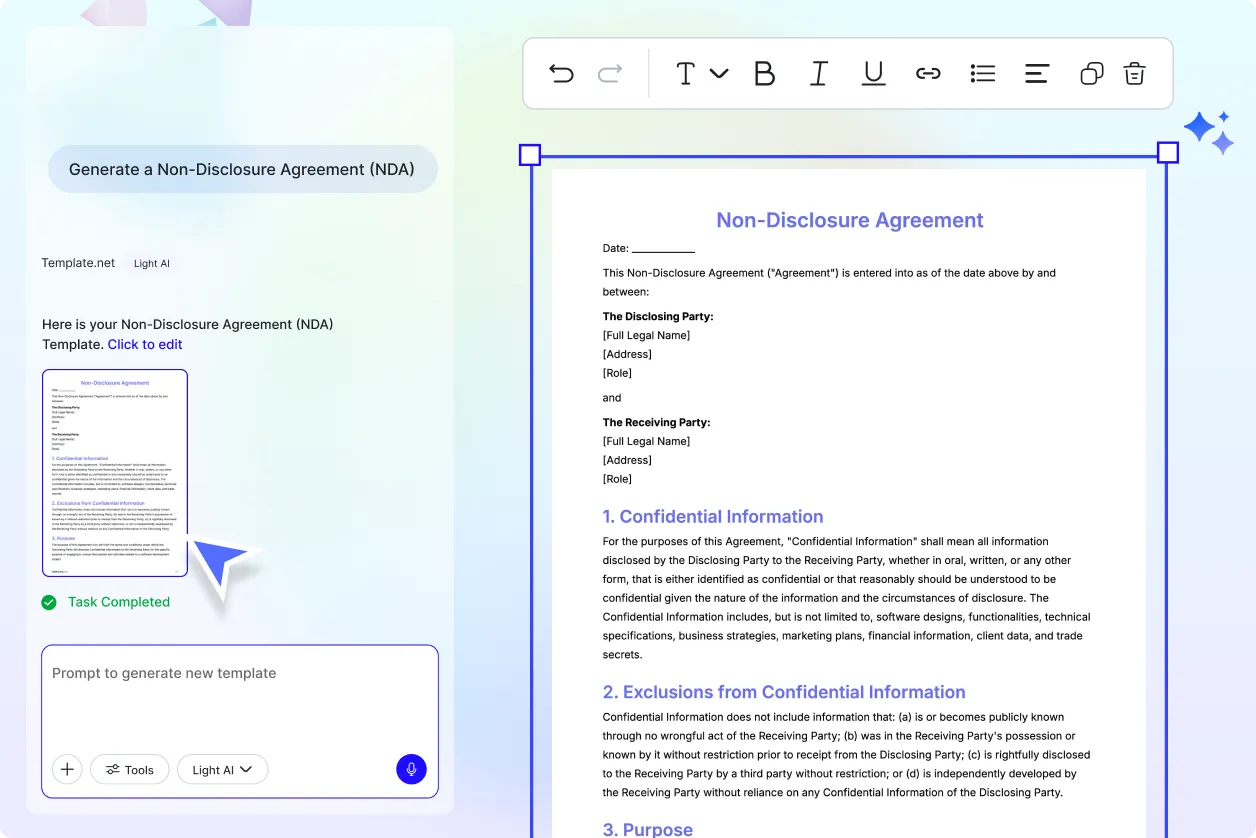Apply a bulleted list

982,73
